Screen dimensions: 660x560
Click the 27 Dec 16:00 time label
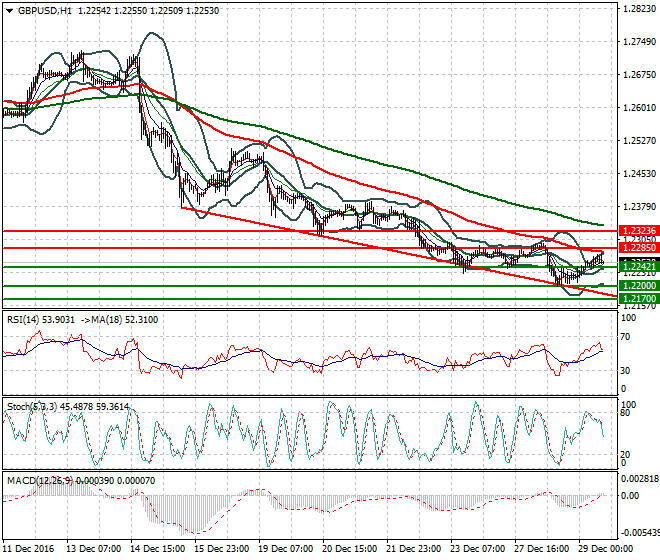pyautogui.click(x=541, y=549)
